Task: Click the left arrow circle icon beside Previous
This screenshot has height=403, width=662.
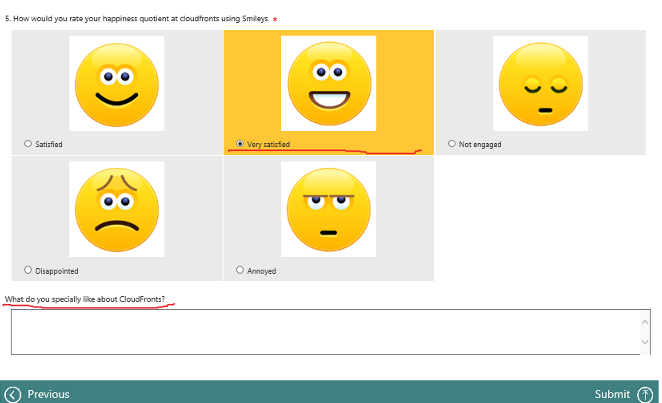Action: tap(13, 394)
